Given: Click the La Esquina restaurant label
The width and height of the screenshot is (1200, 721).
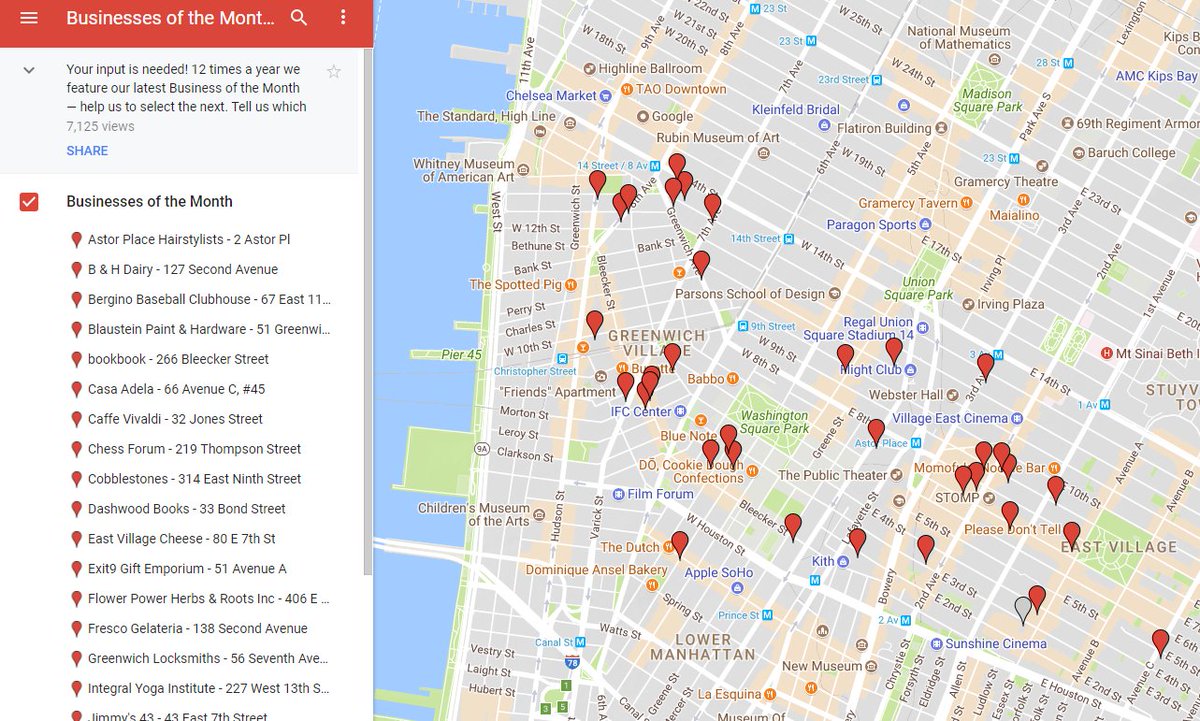Looking at the screenshot, I should [x=729, y=694].
